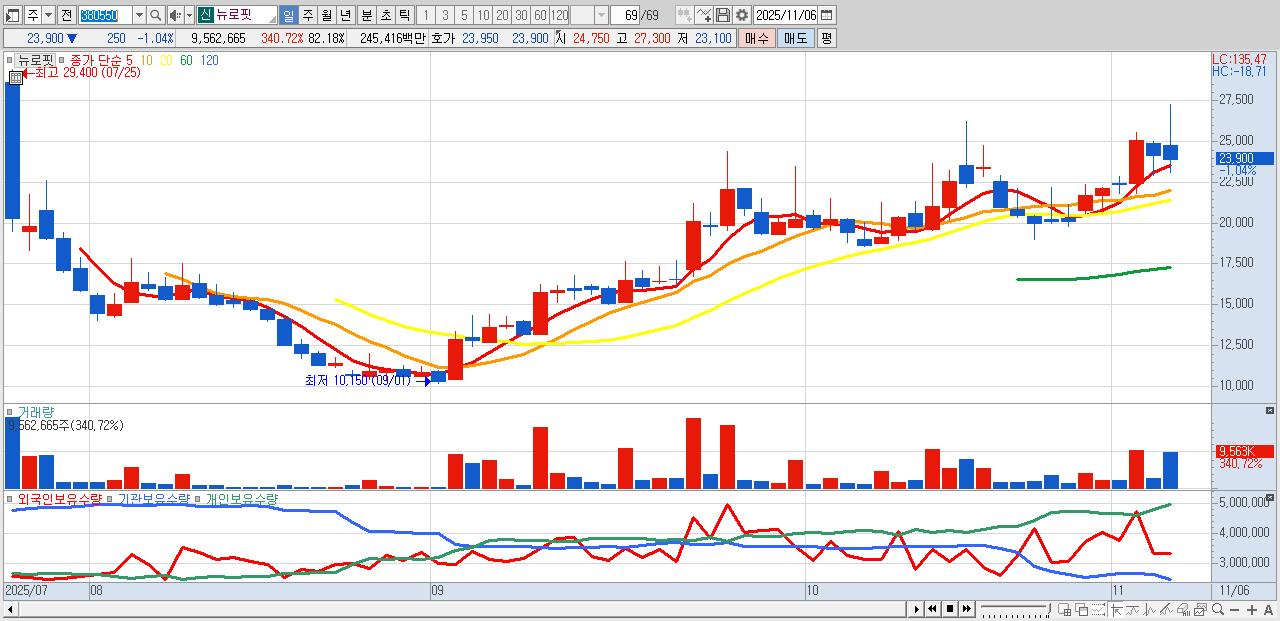The width and height of the screenshot is (1280, 621).
Task: Click the grid table icon under legend
Action: click(16, 77)
